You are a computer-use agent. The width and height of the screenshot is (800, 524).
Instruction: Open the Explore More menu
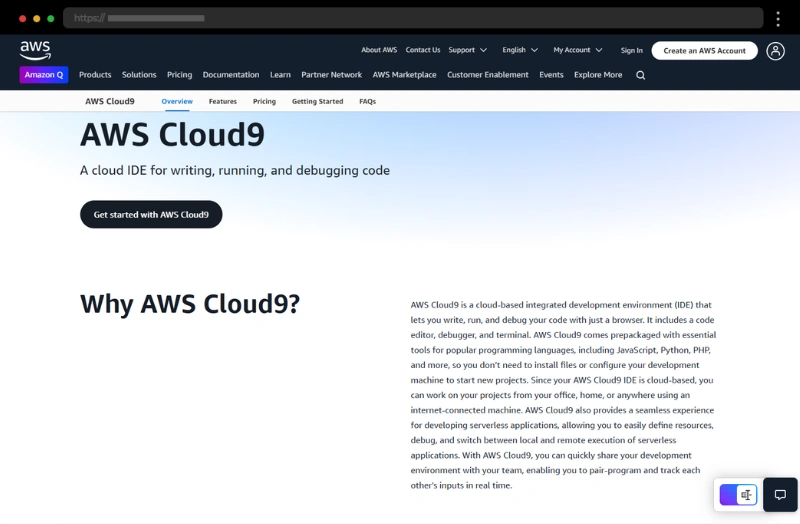(598, 74)
